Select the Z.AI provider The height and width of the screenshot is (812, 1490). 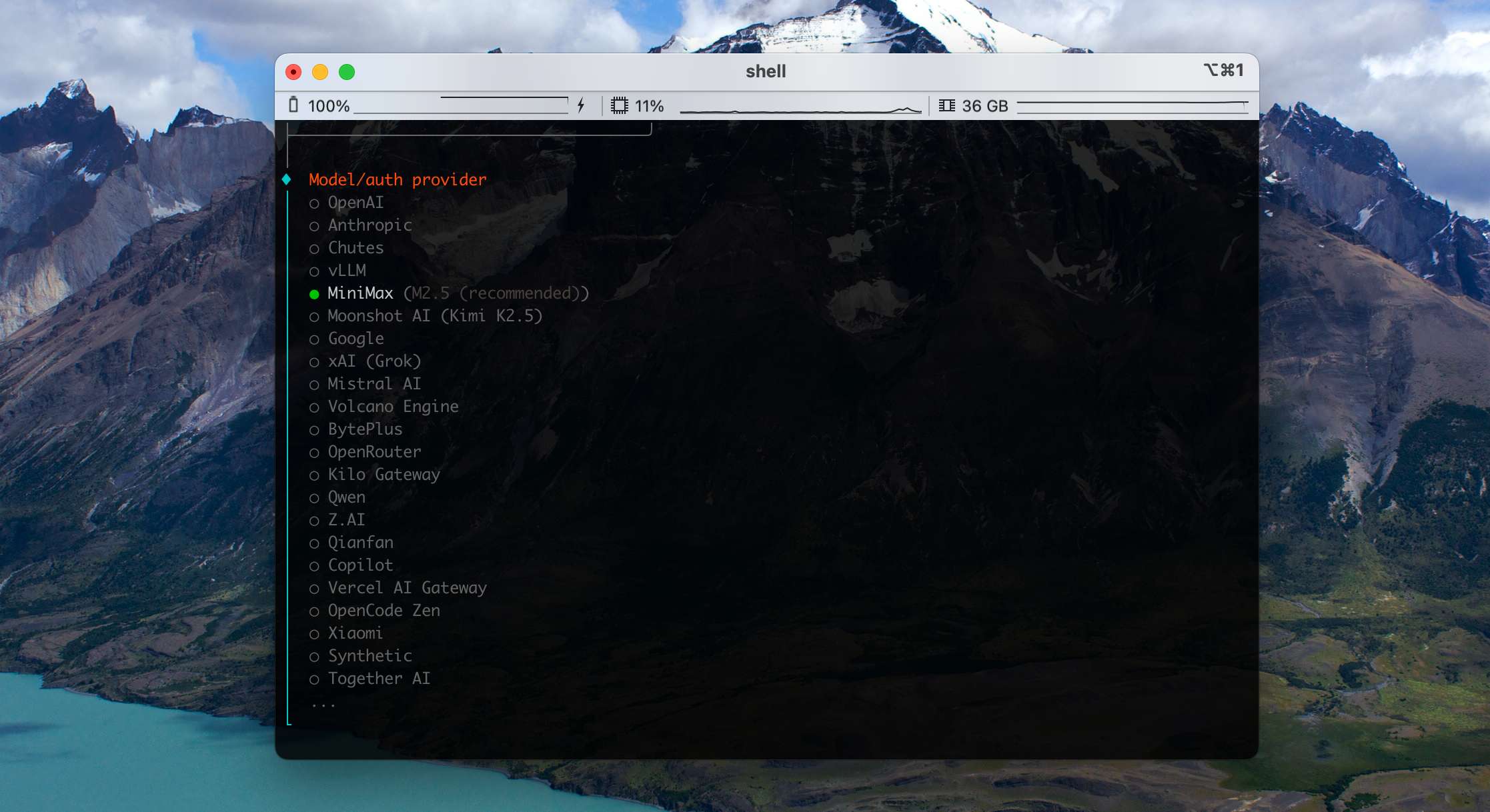346,520
